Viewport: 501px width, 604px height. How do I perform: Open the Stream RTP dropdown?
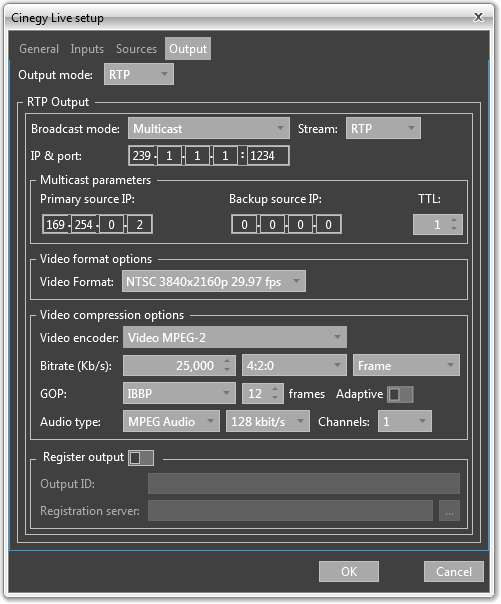383,128
